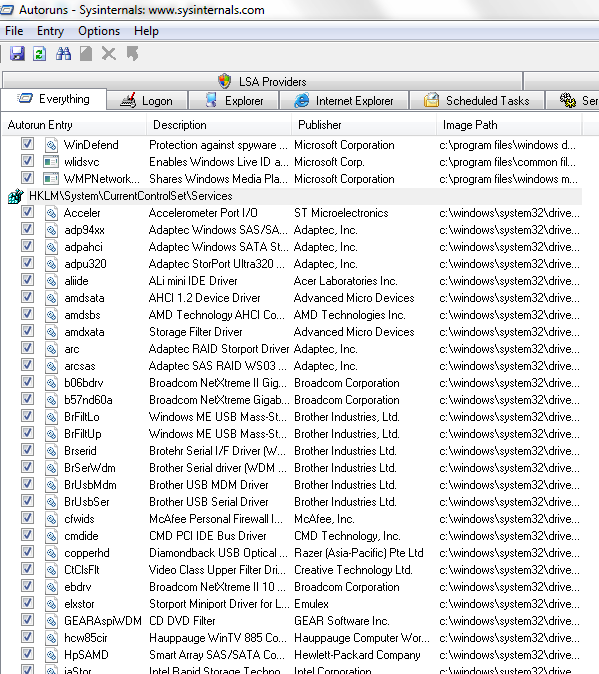
Task: Sort by Publisher column header
Action: [364, 125]
